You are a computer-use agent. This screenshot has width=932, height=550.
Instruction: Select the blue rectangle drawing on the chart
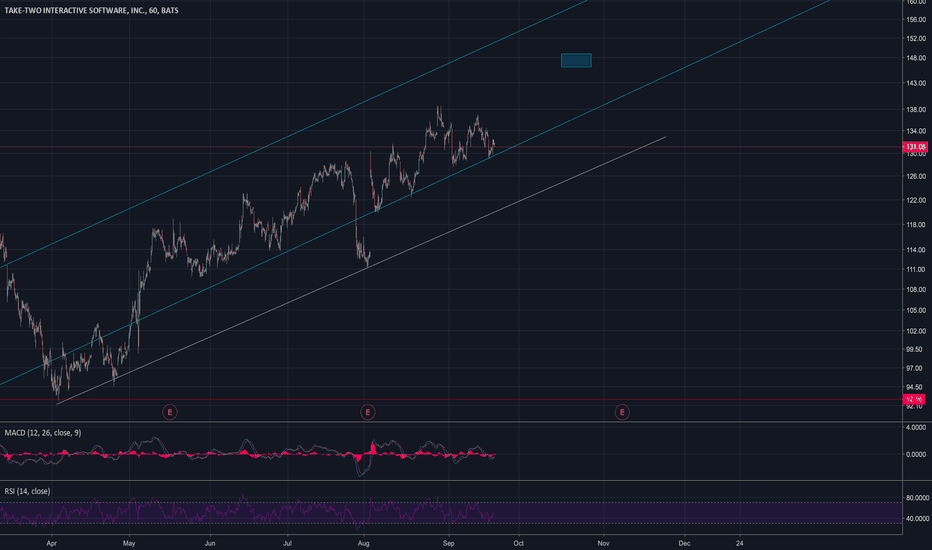click(x=576, y=61)
